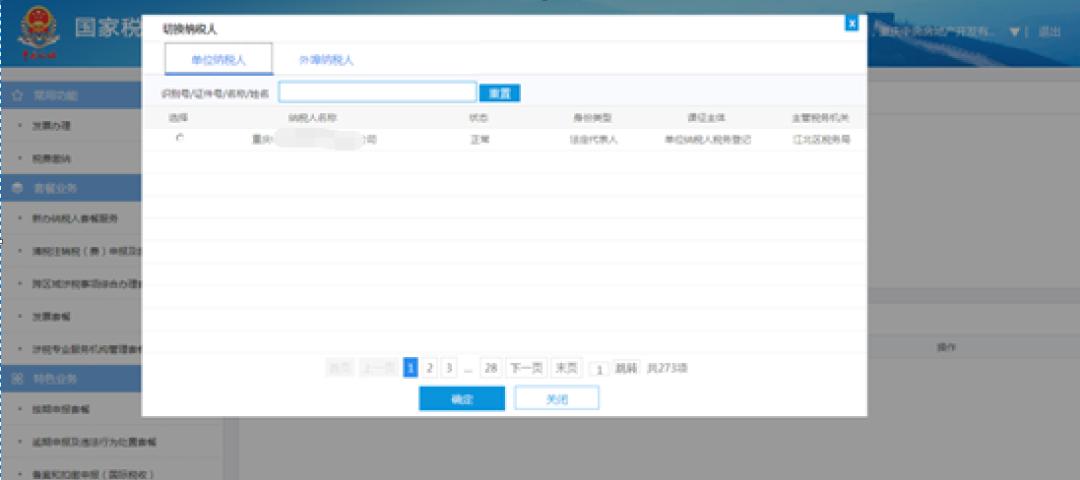This screenshot has width=1080, height=480.
Task: Click the 关闭 button
Action: click(x=557, y=398)
